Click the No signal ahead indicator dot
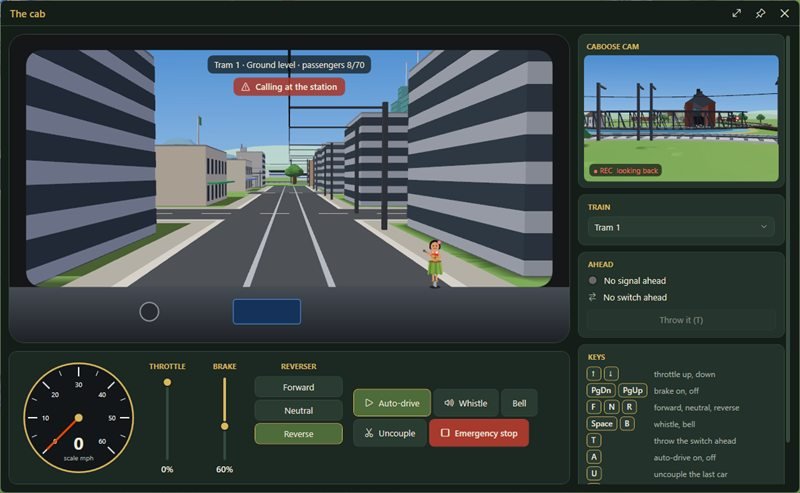Viewport: 800px width, 493px height. [x=592, y=280]
